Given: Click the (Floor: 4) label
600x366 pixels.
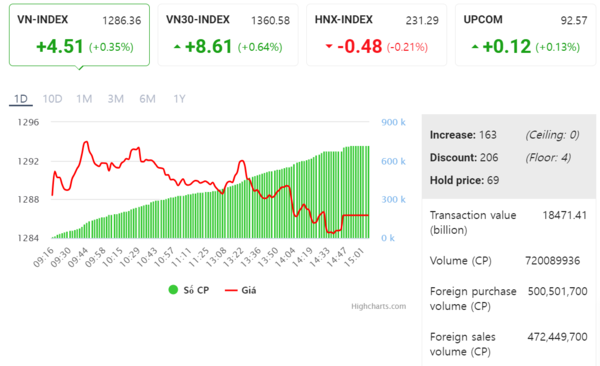Looking at the screenshot, I should (x=548, y=157).
